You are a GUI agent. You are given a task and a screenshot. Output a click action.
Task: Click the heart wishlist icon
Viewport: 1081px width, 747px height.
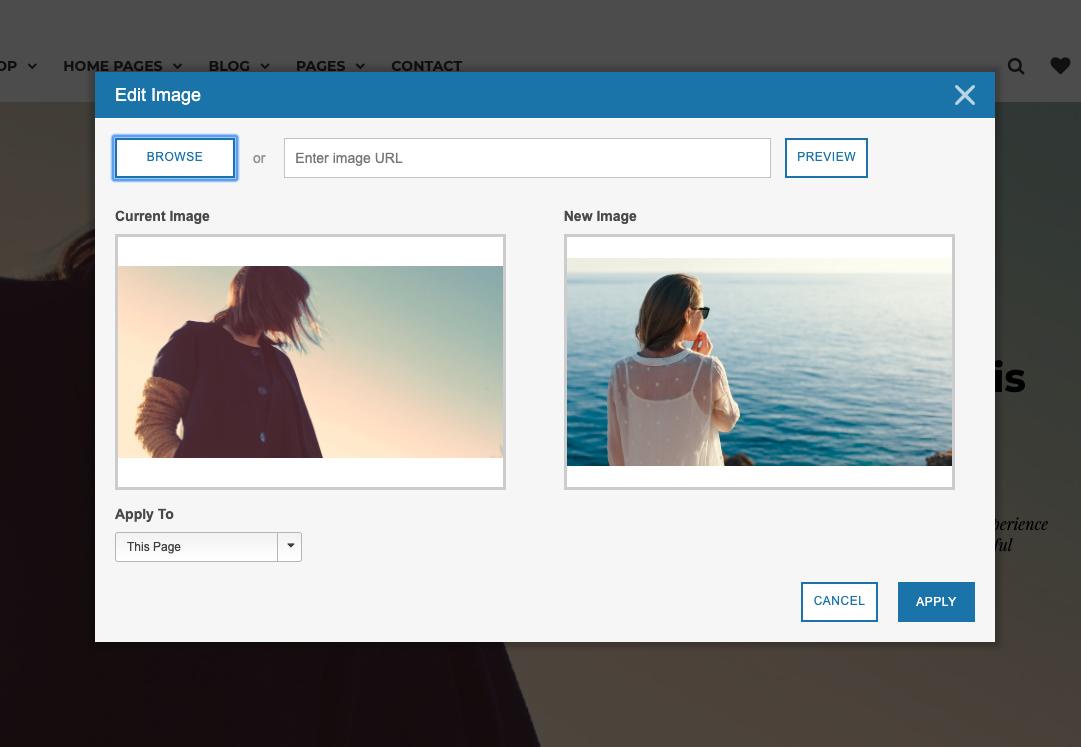[1060, 66]
